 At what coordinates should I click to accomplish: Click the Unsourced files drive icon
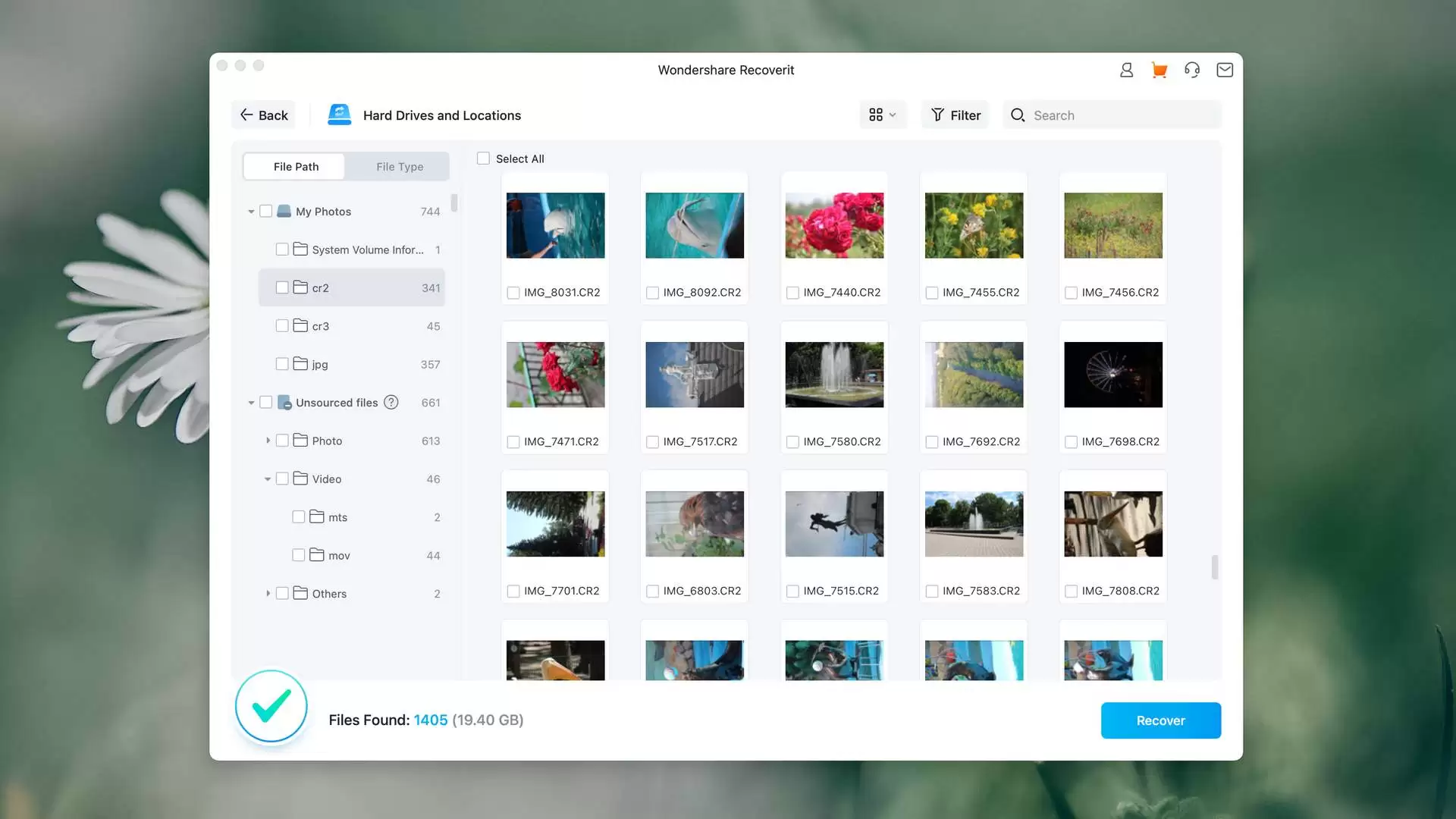click(x=284, y=403)
